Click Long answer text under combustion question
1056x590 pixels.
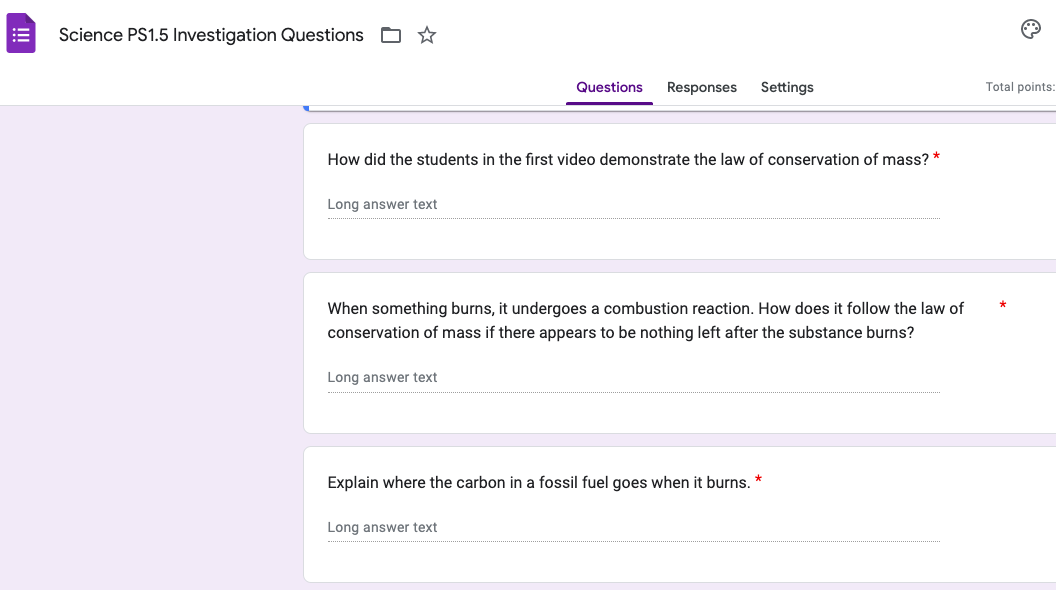click(381, 377)
